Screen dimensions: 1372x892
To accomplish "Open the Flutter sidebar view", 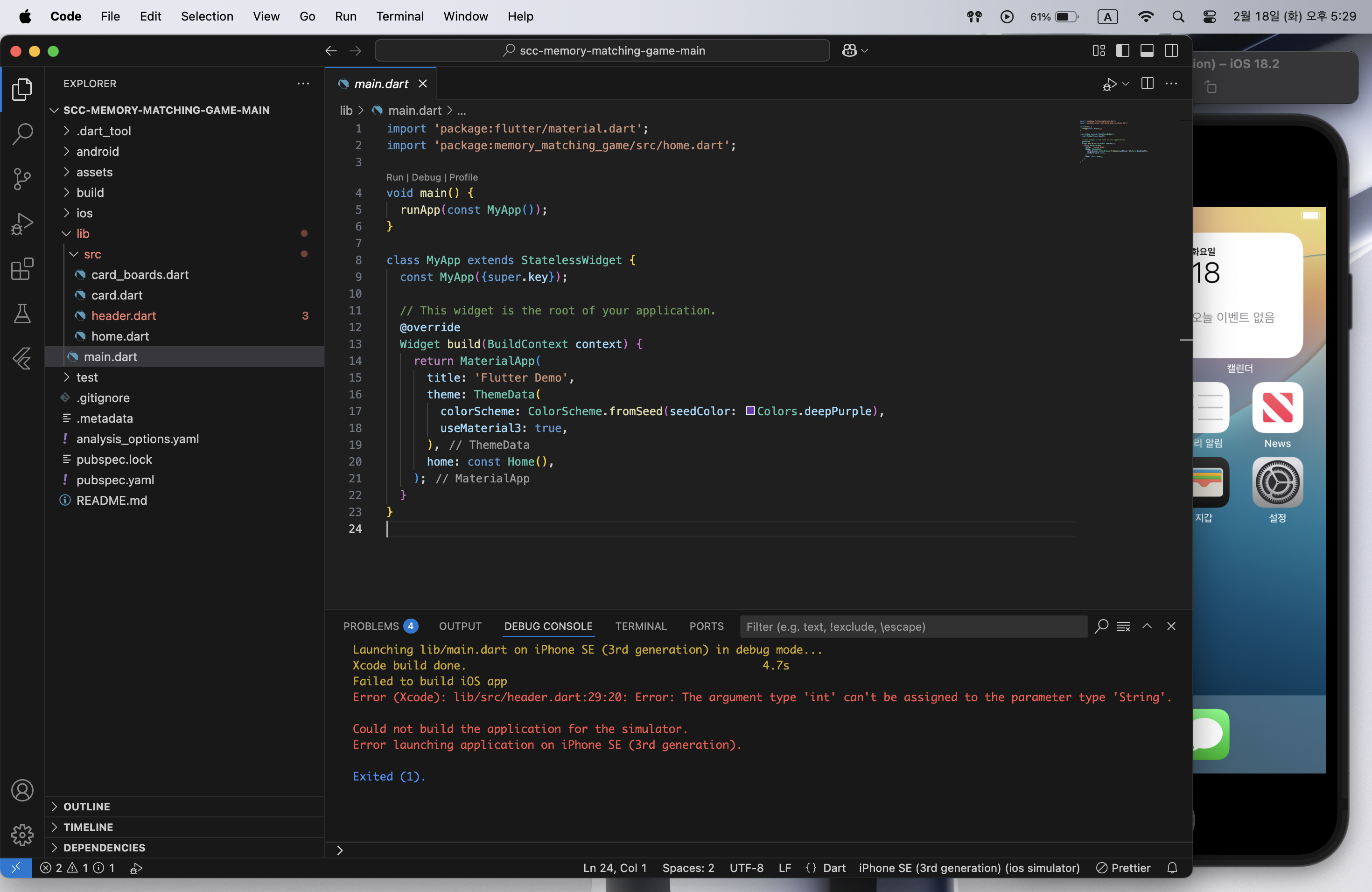I will coord(22,358).
